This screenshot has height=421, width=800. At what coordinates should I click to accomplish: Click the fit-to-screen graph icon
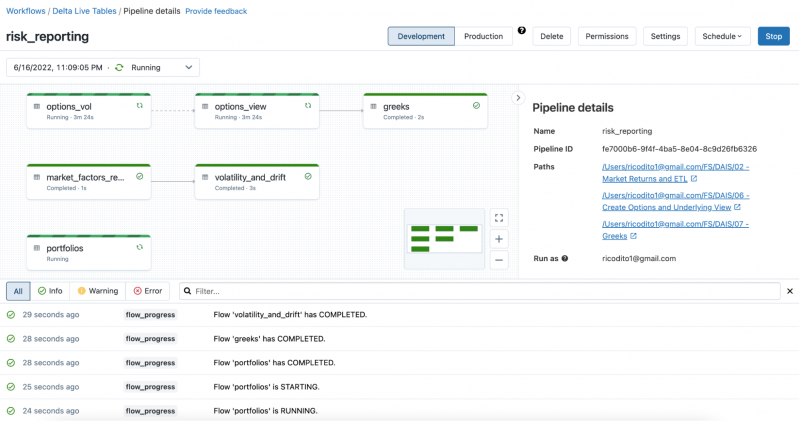[x=499, y=218]
